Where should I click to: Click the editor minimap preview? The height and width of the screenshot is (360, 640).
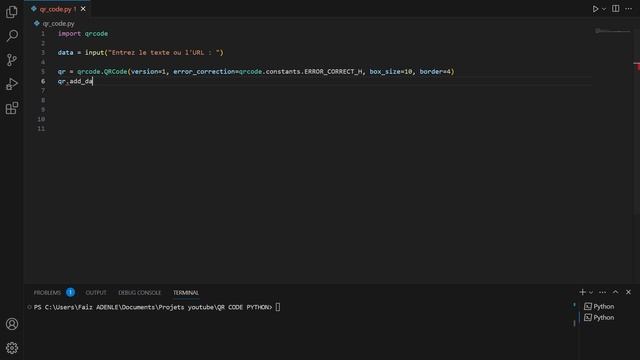[612, 31]
